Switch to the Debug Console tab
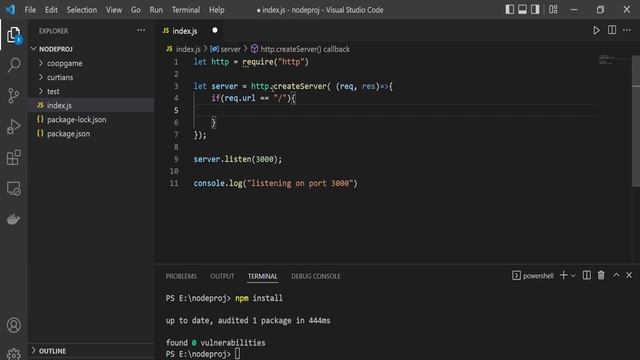The width and height of the screenshot is (640, 360). click(x=316, y=276)
